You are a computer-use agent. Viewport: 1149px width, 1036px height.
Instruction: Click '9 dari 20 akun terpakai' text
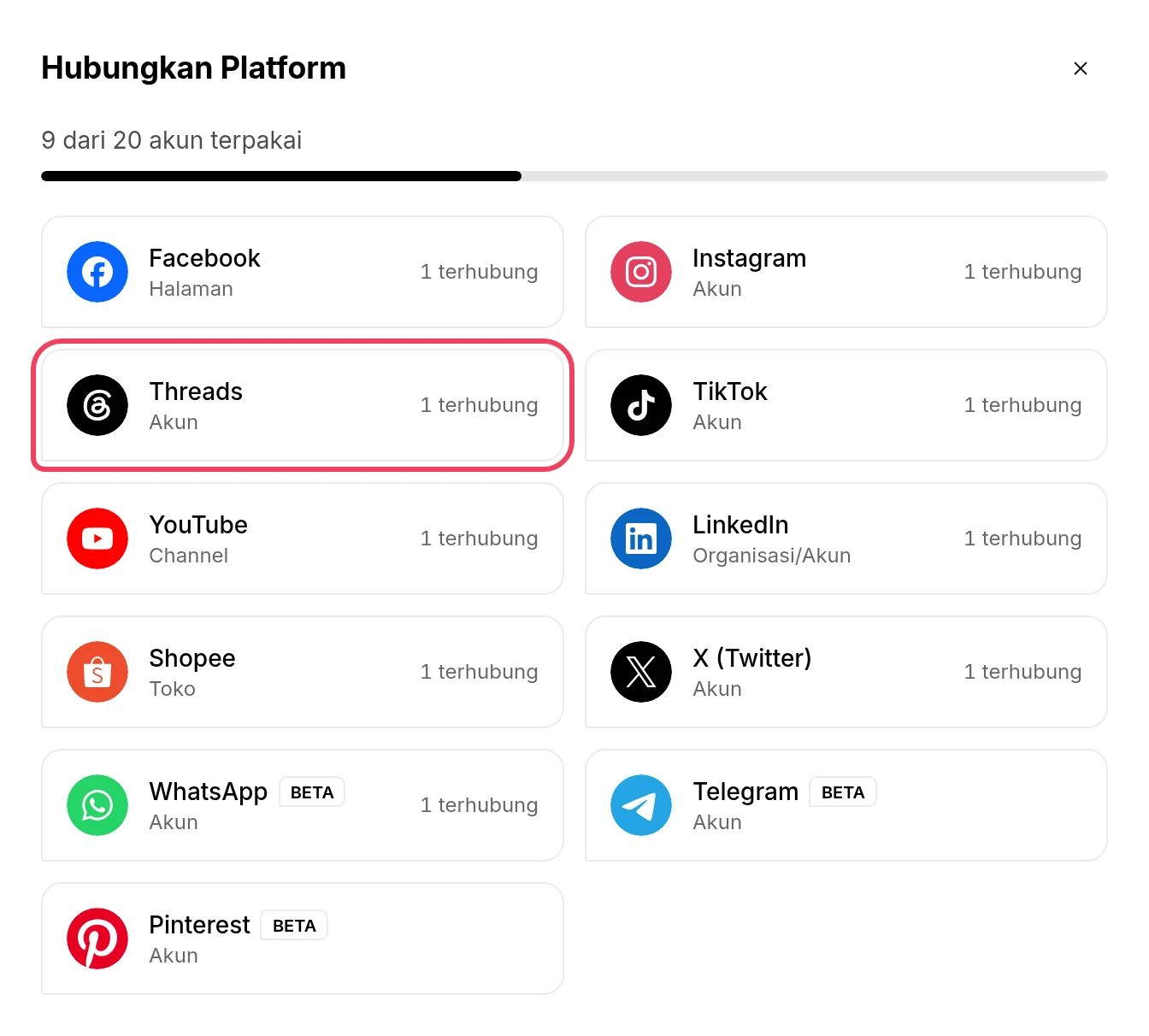(x=172, y=140)
